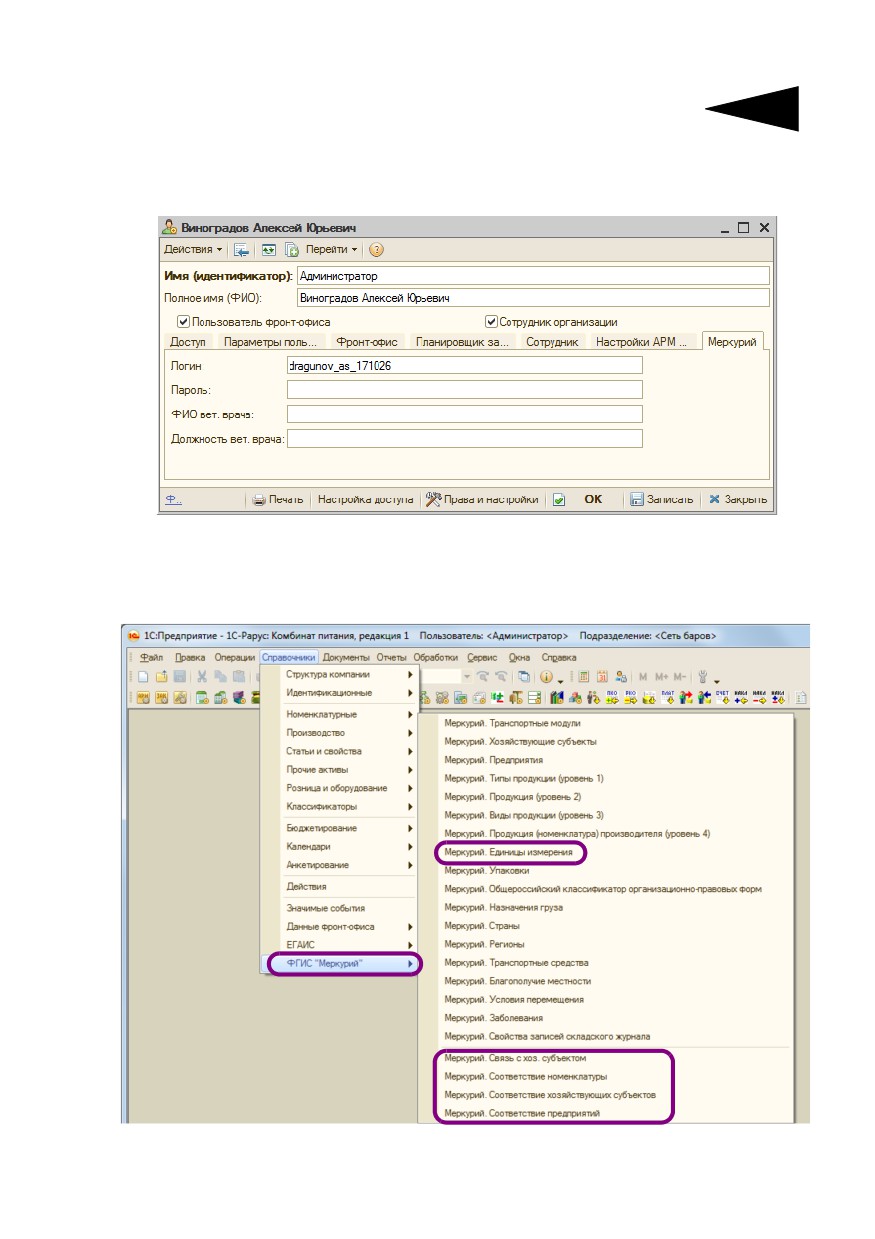
Task: Click the Cut scissors icon in main toolbar
Action: (x=201, y=677)
